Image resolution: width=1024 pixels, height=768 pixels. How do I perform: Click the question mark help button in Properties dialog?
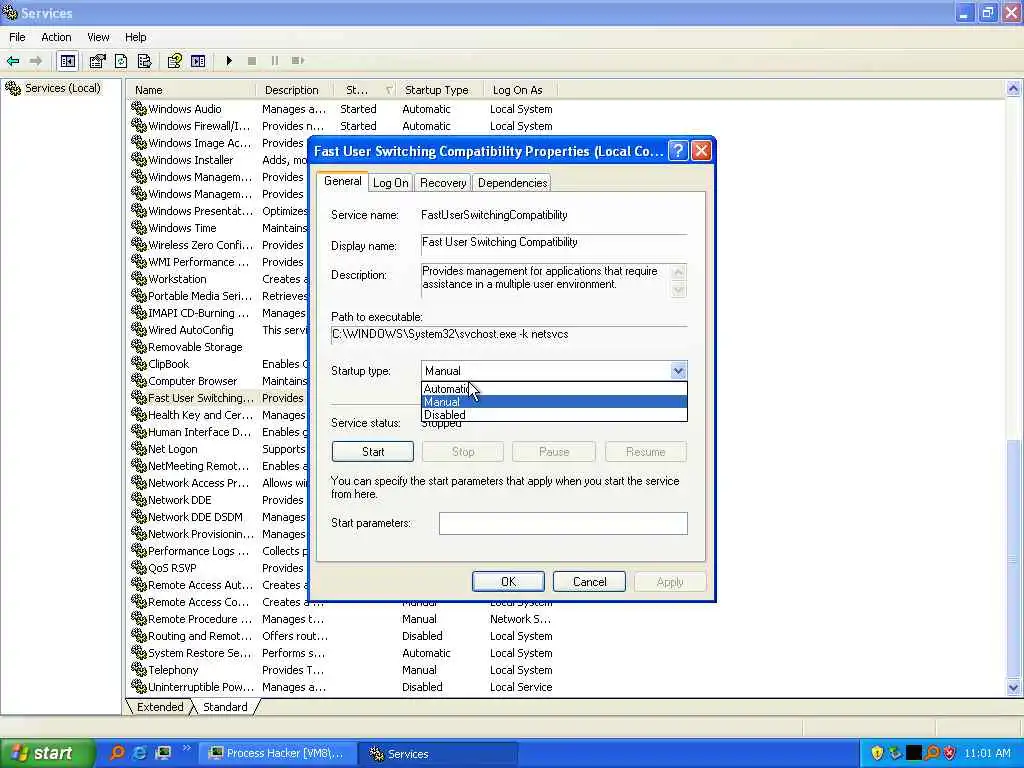(x=679, y=151)
